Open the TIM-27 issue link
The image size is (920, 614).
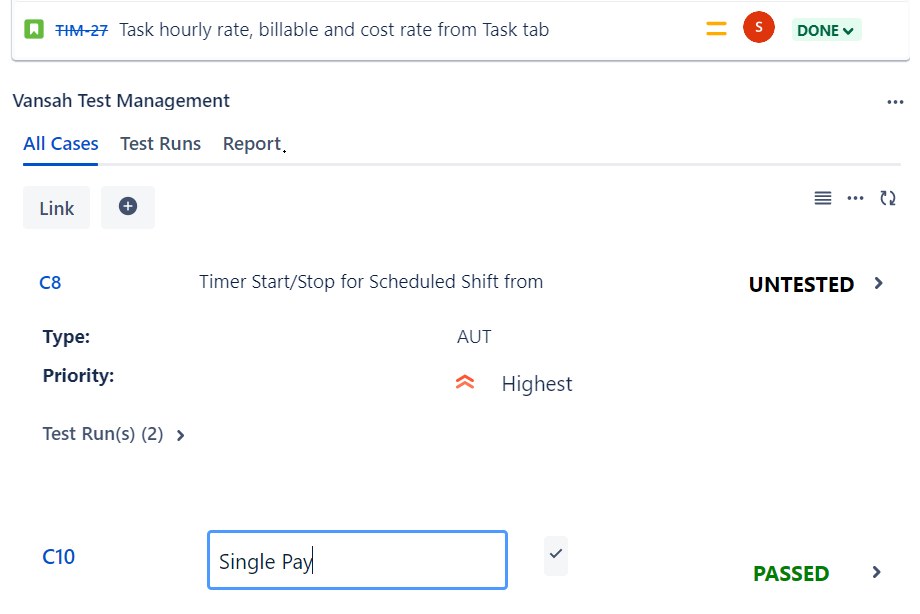click(x=82, y=30)
